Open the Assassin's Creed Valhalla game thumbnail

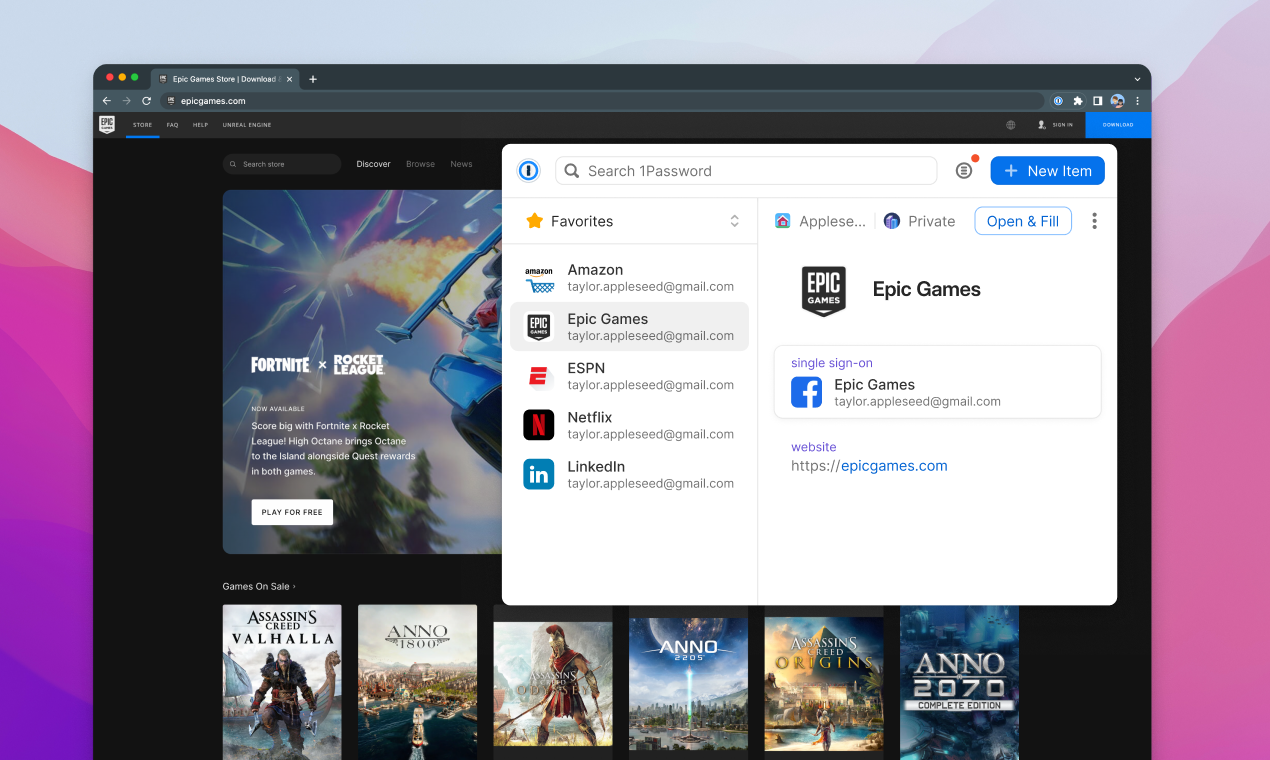point(282,682)
